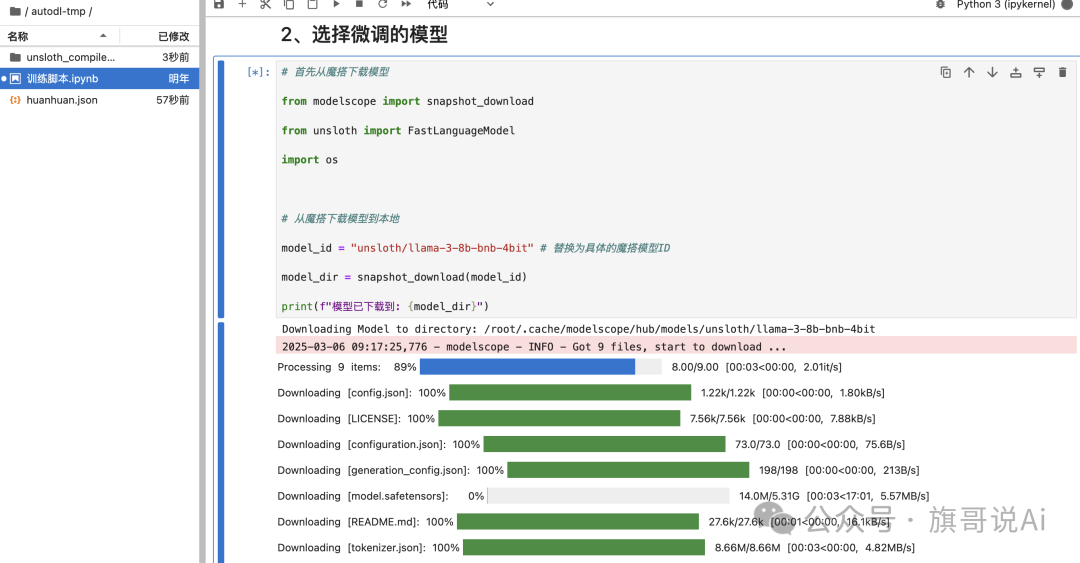Image resolution: width=1080 pixels, height=563 pixels.
Task: Click the sort arrow in the 名称 column
Action: 103,36
